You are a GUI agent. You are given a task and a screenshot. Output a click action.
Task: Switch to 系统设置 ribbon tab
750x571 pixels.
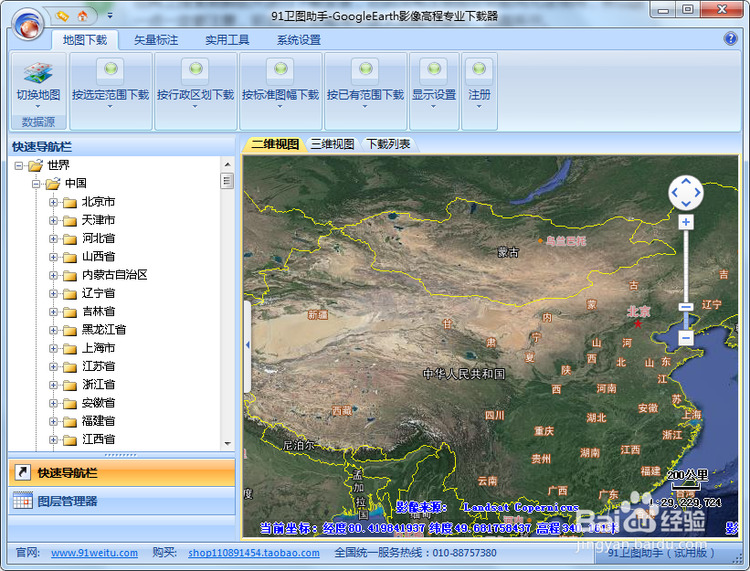pyautogui.click(x=299, y=40)
